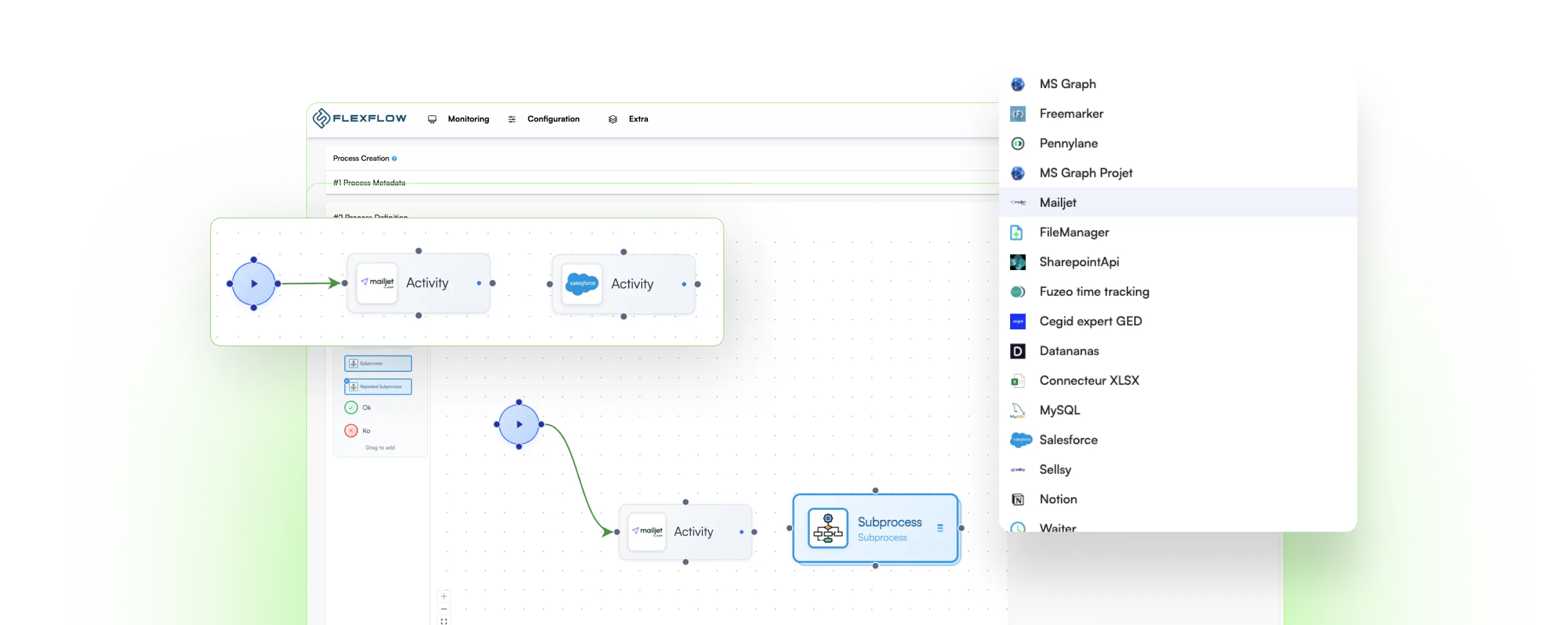Pick MS Graph Projet connector
Image resolution: width=1568 pixels, height=625 pixels.
tap(1085, 173)
